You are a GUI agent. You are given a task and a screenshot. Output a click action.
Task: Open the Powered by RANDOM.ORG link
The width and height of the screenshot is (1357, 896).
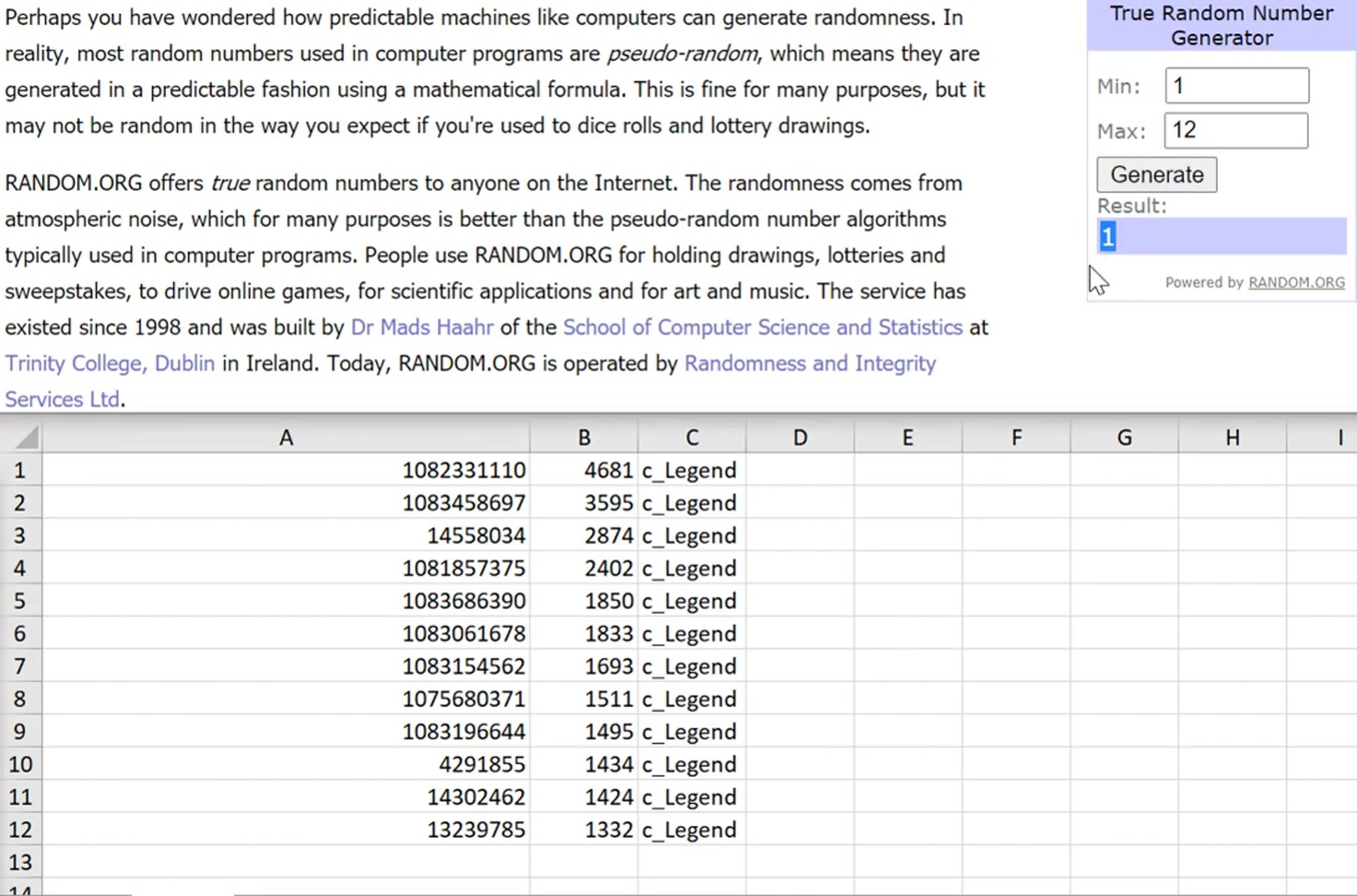1296,282
